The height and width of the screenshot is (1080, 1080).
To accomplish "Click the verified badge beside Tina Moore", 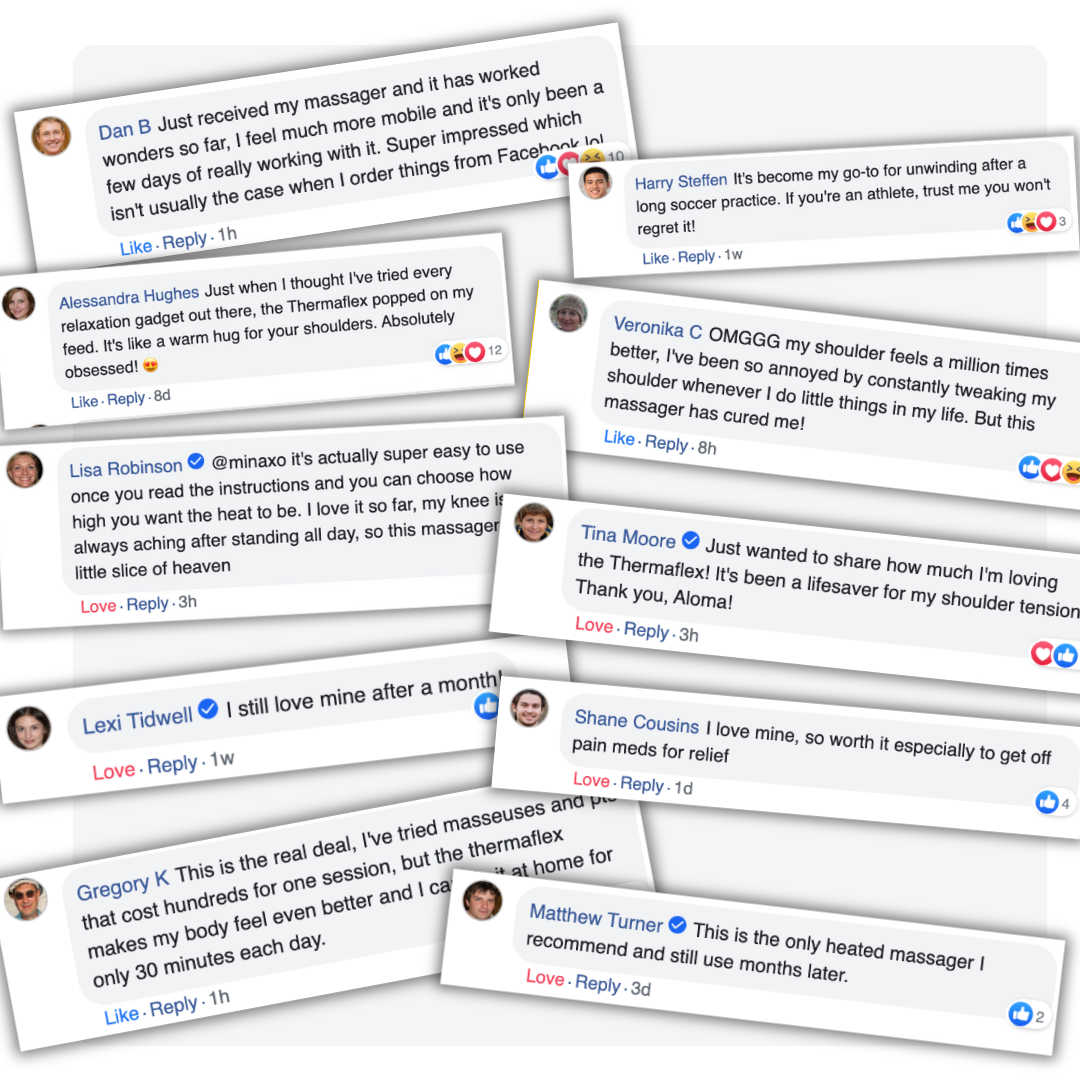I will click(x=690, y=540).
